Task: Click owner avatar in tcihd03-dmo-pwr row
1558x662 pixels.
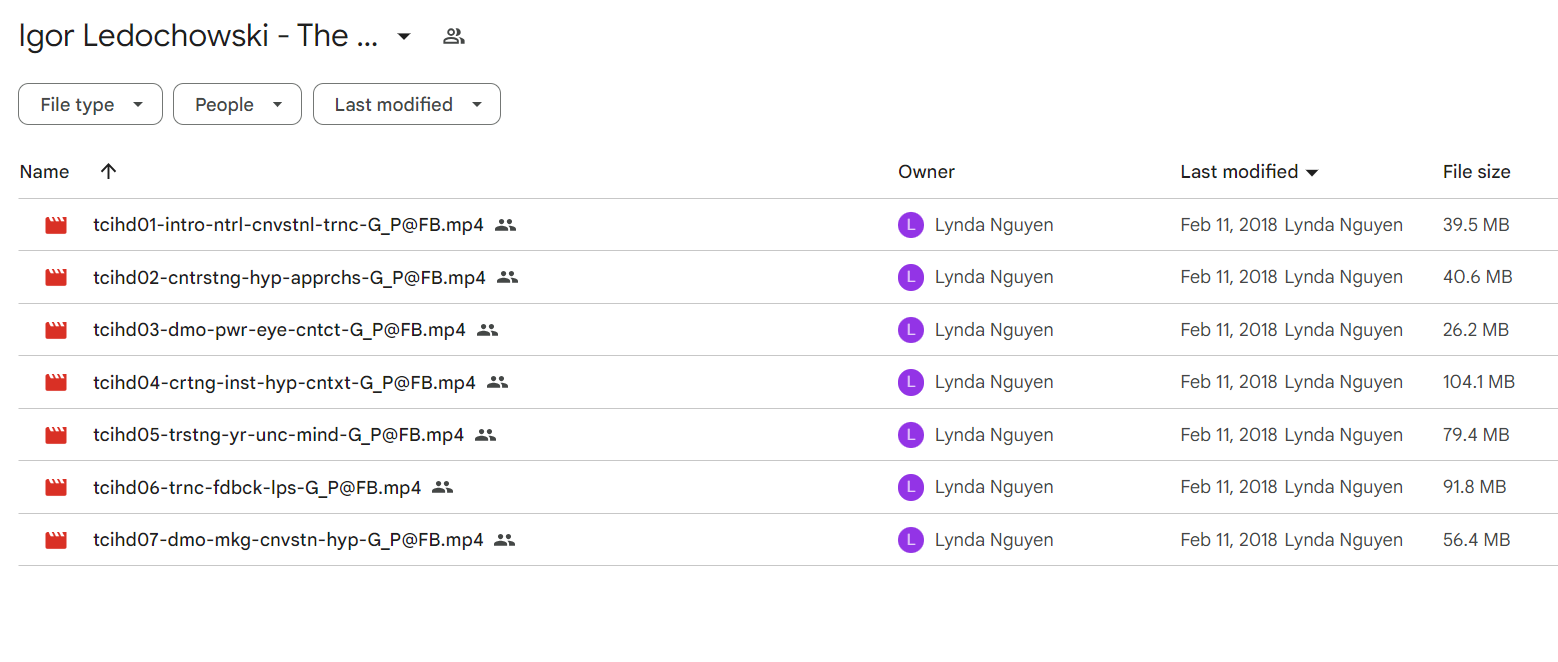Action: click(x=910, y=330)
